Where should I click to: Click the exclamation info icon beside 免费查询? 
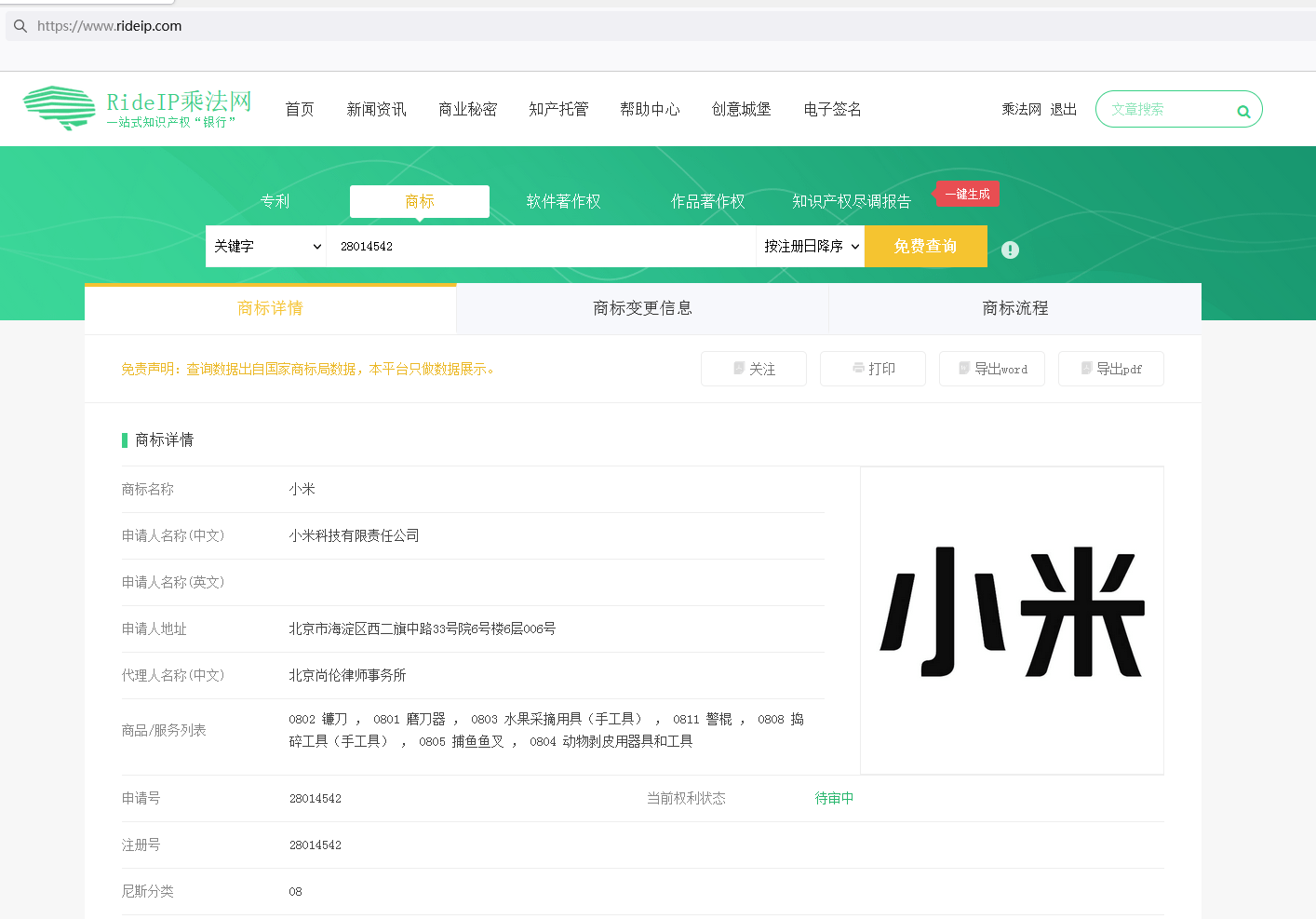point(1010,250)
